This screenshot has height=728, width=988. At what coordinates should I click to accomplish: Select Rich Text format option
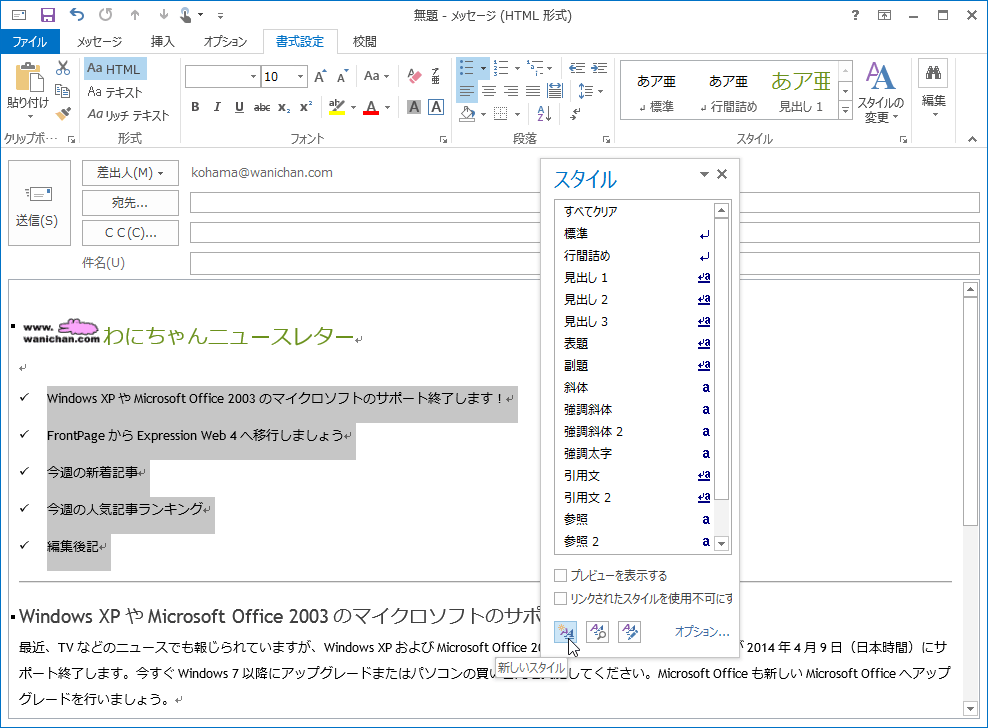click(x=129, y=115)
